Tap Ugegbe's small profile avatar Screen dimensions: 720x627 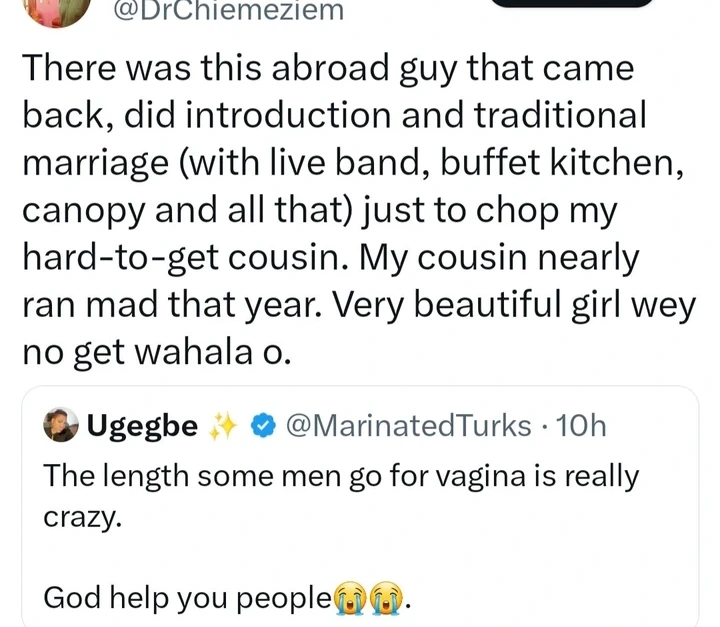pos(62,426)
